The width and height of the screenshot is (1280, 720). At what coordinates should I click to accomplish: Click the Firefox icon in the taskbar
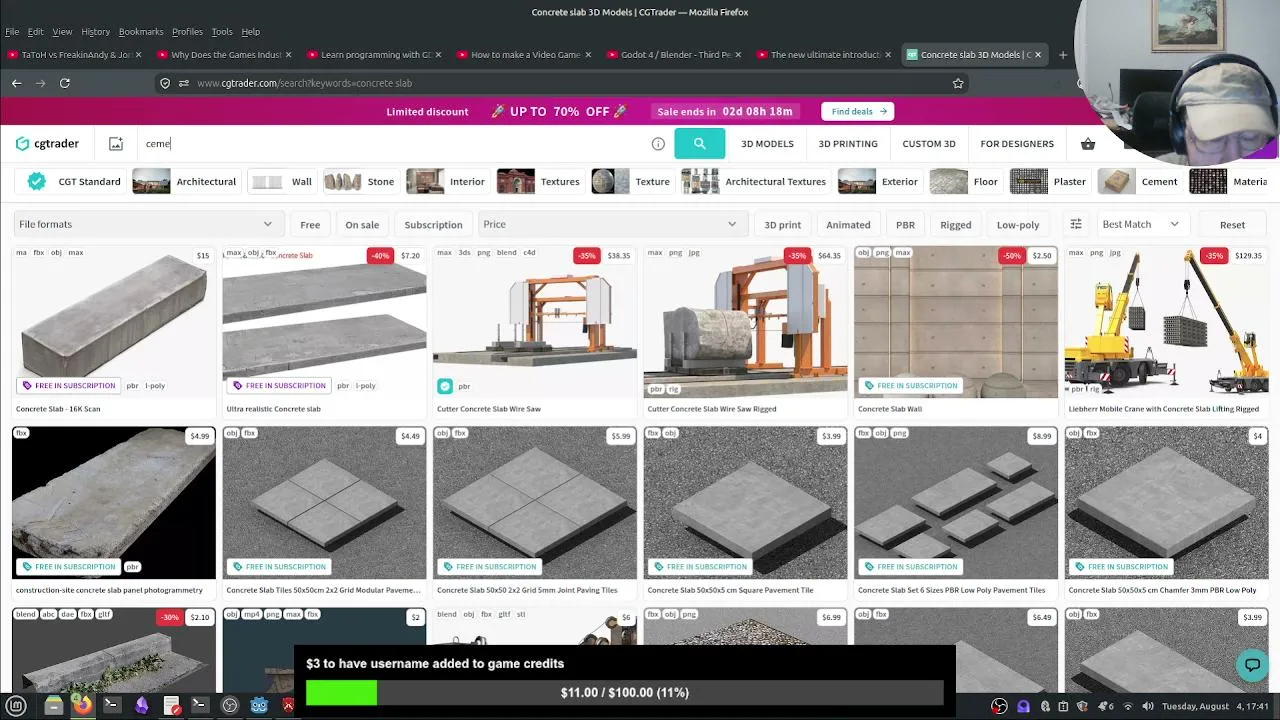coord(82,706)
